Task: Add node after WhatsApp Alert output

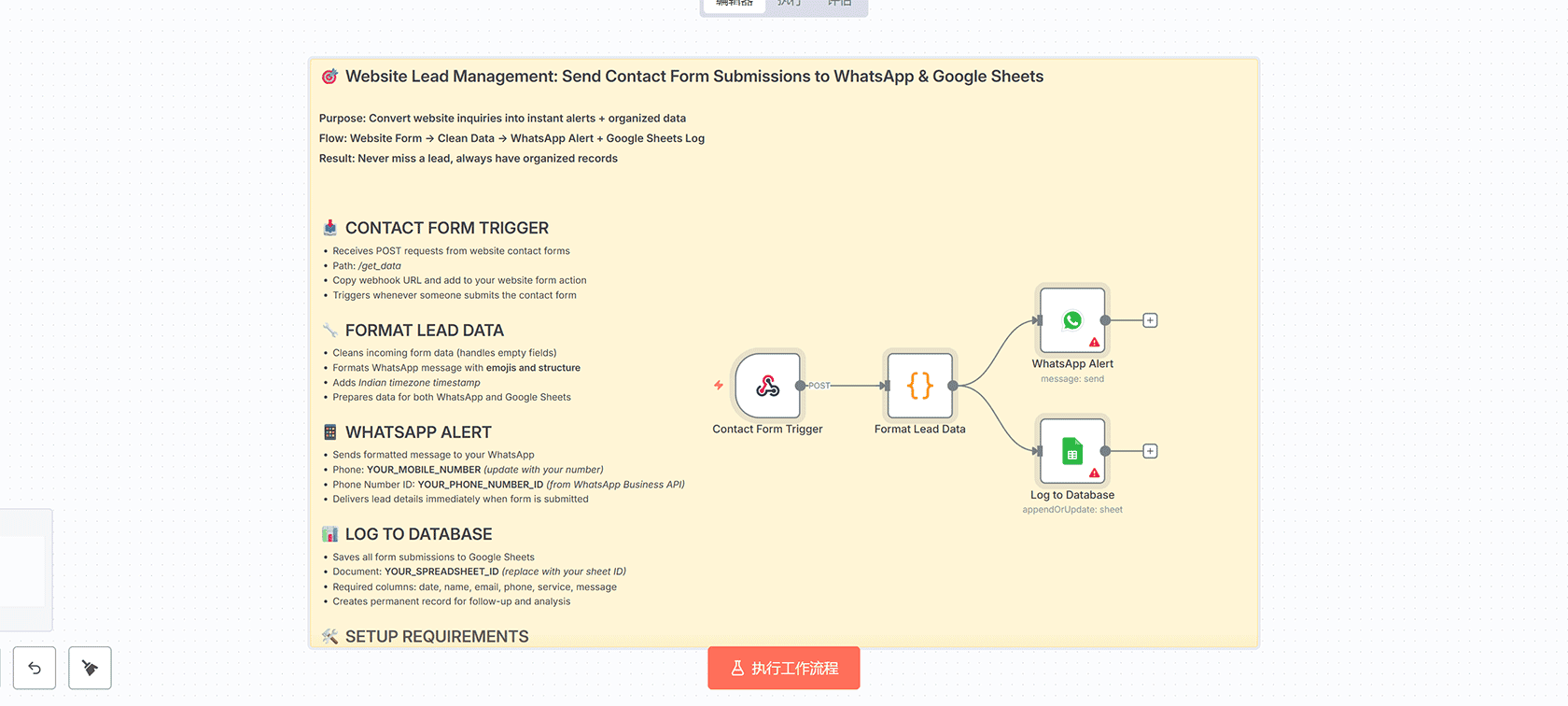Action: point(1150,320)
